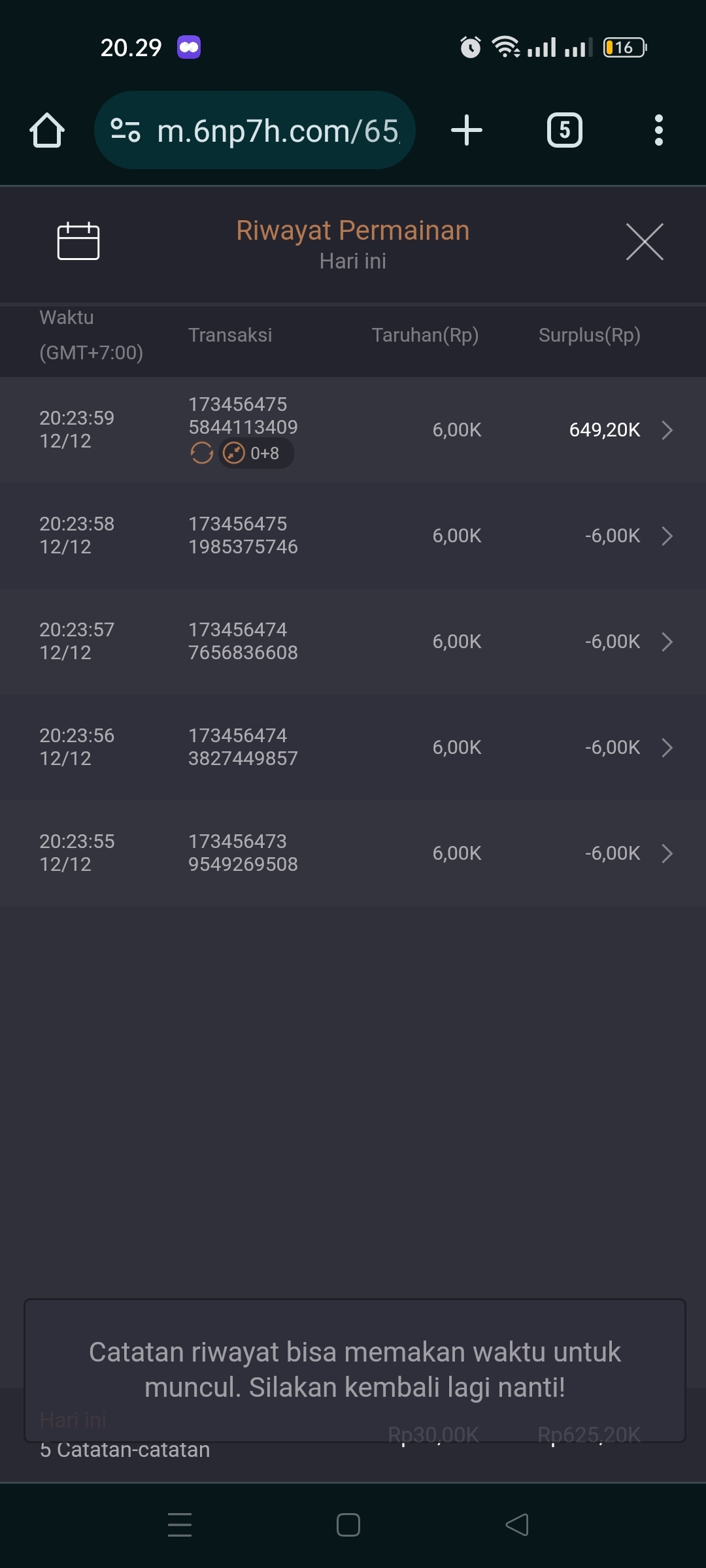Open site settings icon in address bar
The height and width of the screenshot is (1568, 706).
coord(126,130)
